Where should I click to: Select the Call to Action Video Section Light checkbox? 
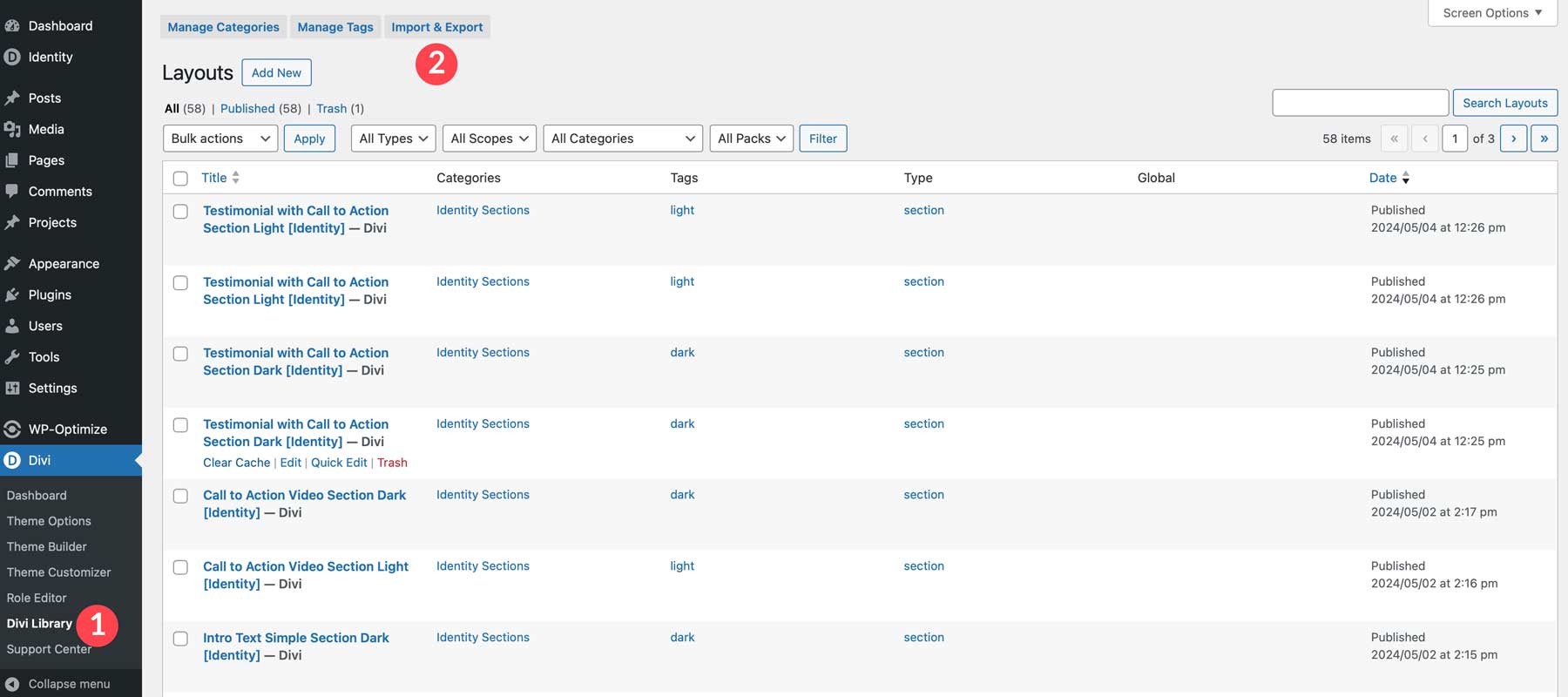(180, 567)
